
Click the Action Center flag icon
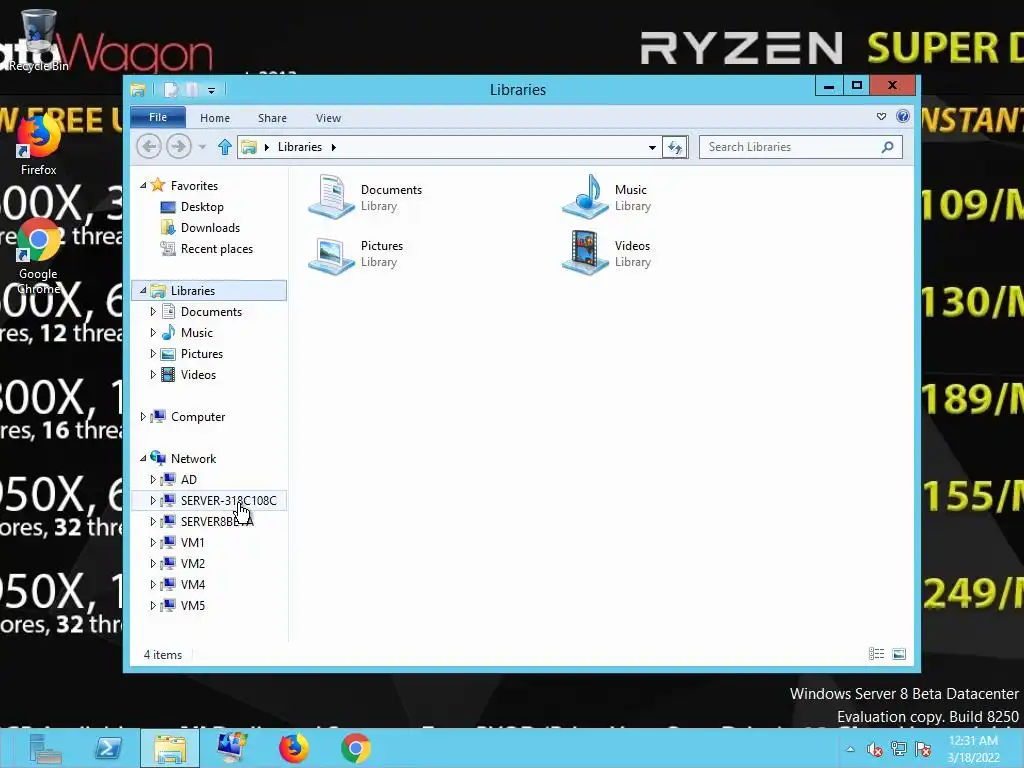(x=923, y=750)
